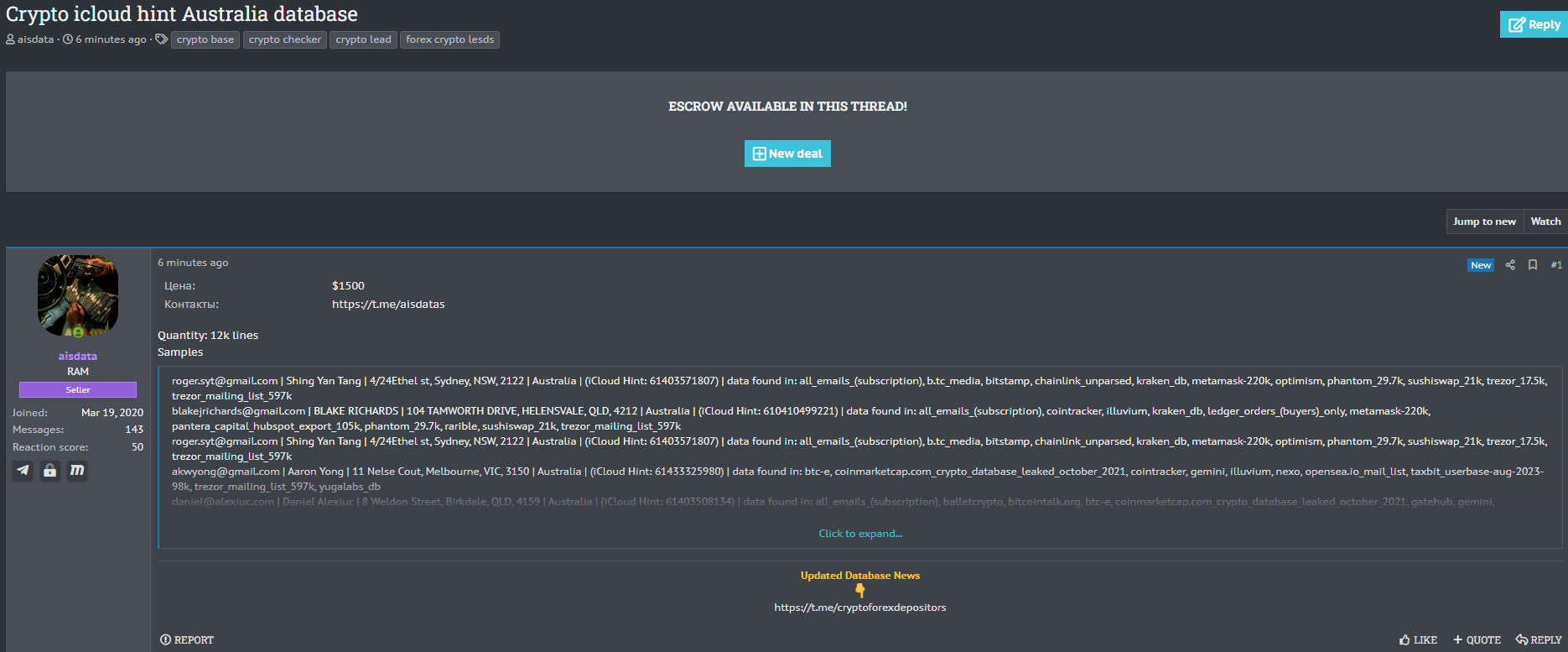Like this post
Viewport: 1568px width, 652px height.
click(1418, 640)
